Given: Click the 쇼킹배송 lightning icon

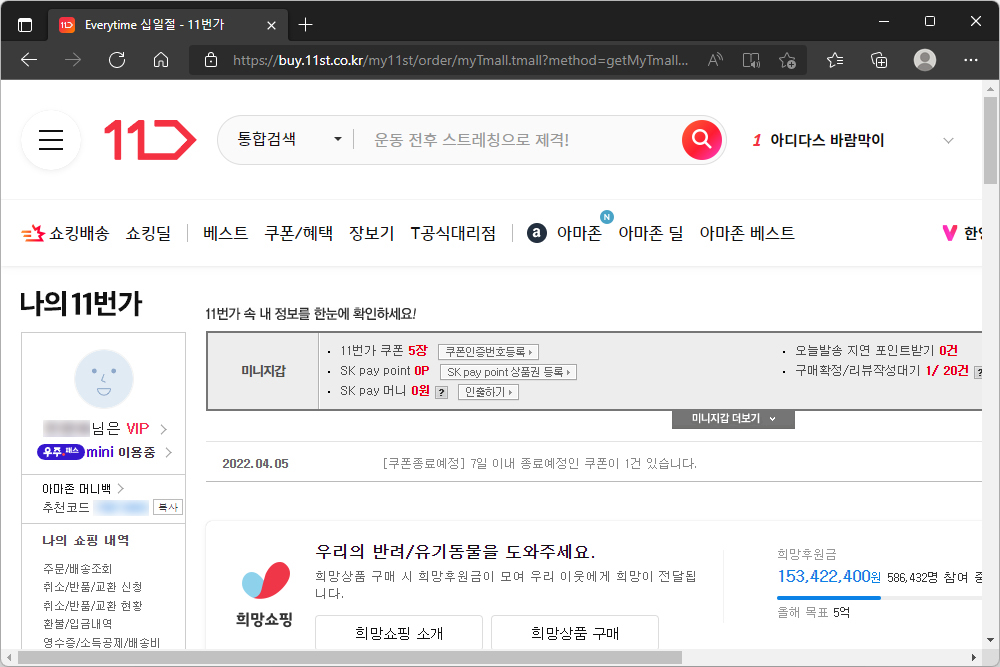Looking at the screenshot, I should (33, 233).
